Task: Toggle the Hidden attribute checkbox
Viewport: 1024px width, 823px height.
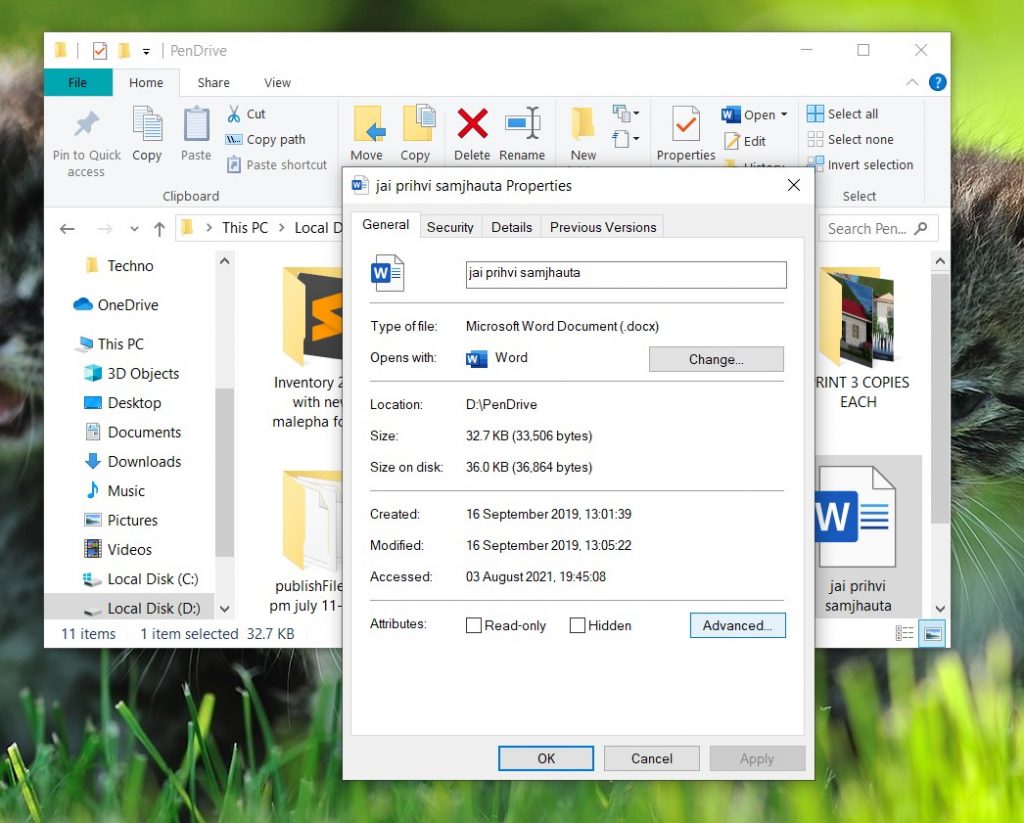Action: [x=577, y=625]
